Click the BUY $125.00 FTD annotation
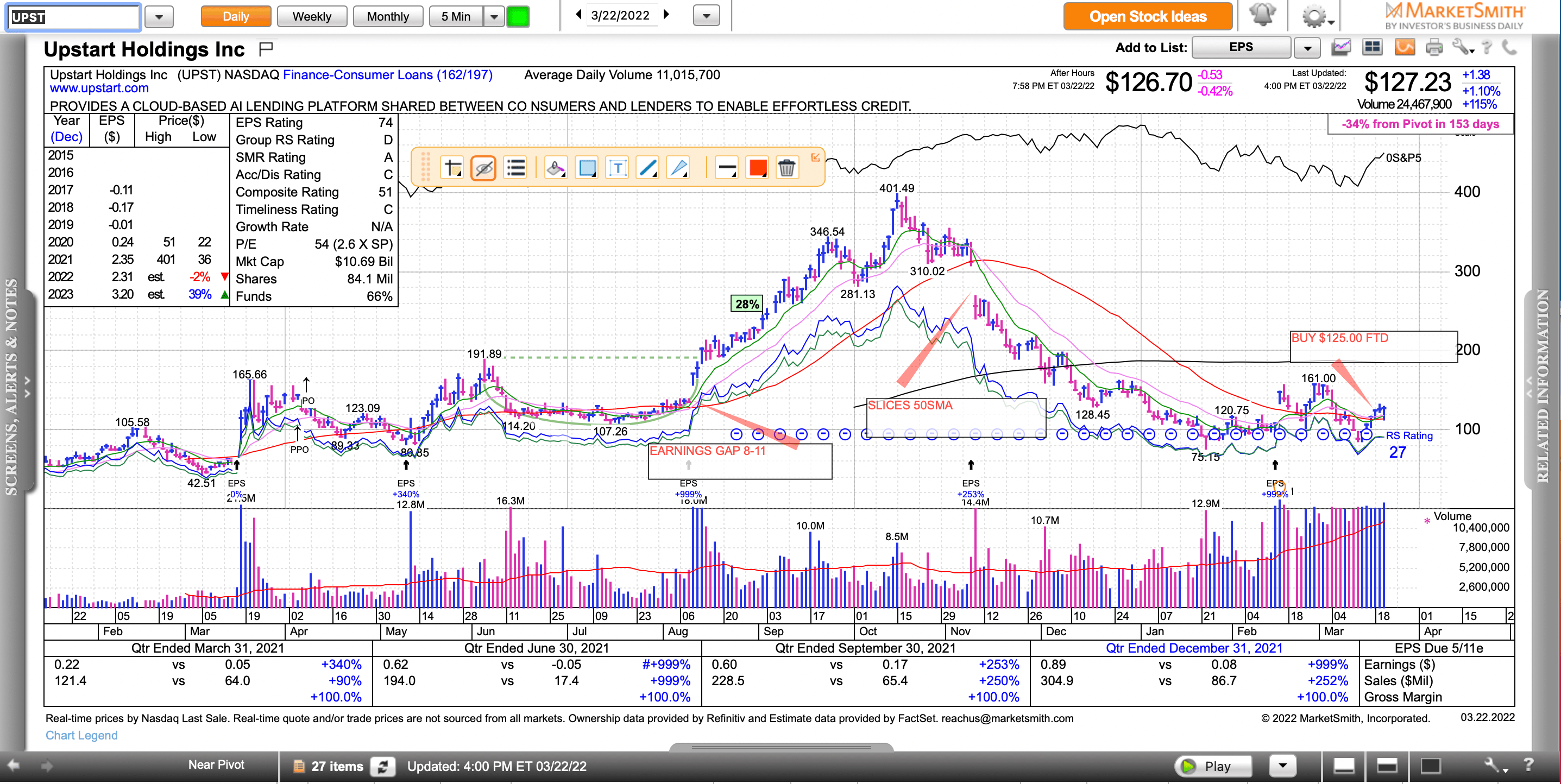 [1373, 346]
